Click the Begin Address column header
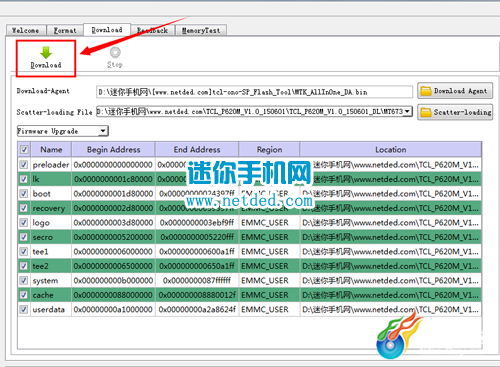Viewport: 500px width, 367px height. 113,149
